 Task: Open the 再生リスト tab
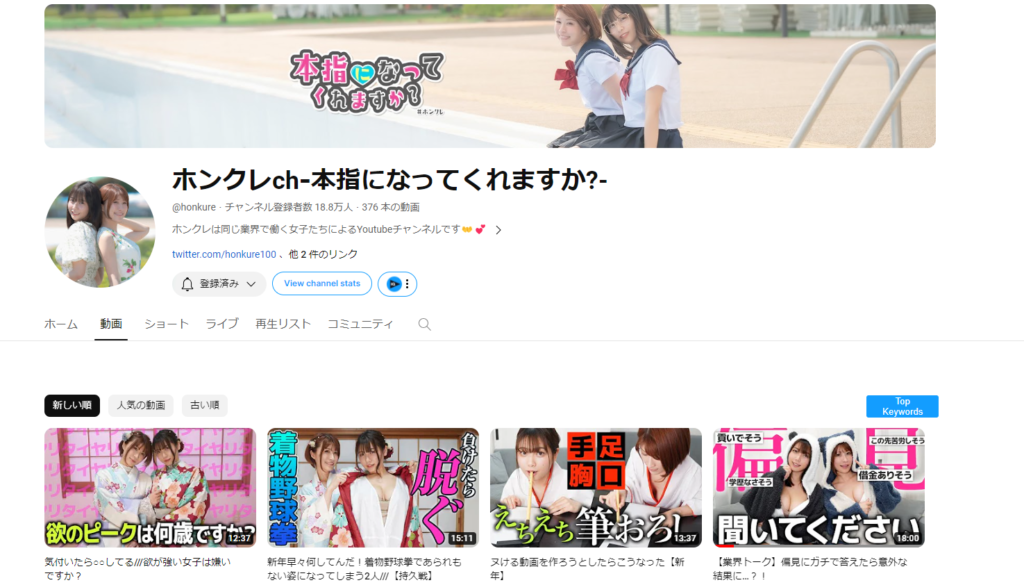pyautogui.click(x=283, y=324)
